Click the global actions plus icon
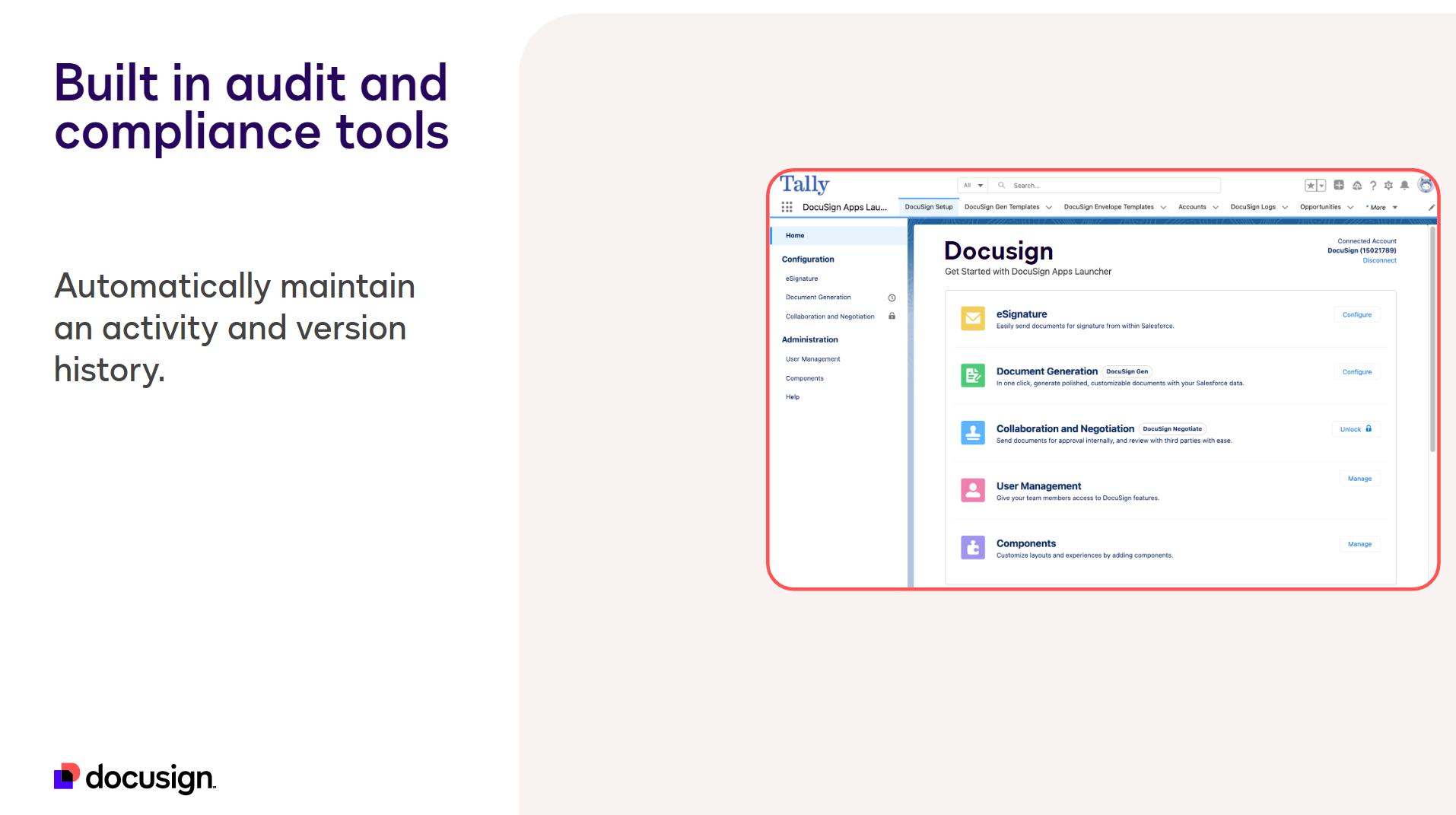This screenshot has width=1456, height=815. click(x=1339, y=185)
